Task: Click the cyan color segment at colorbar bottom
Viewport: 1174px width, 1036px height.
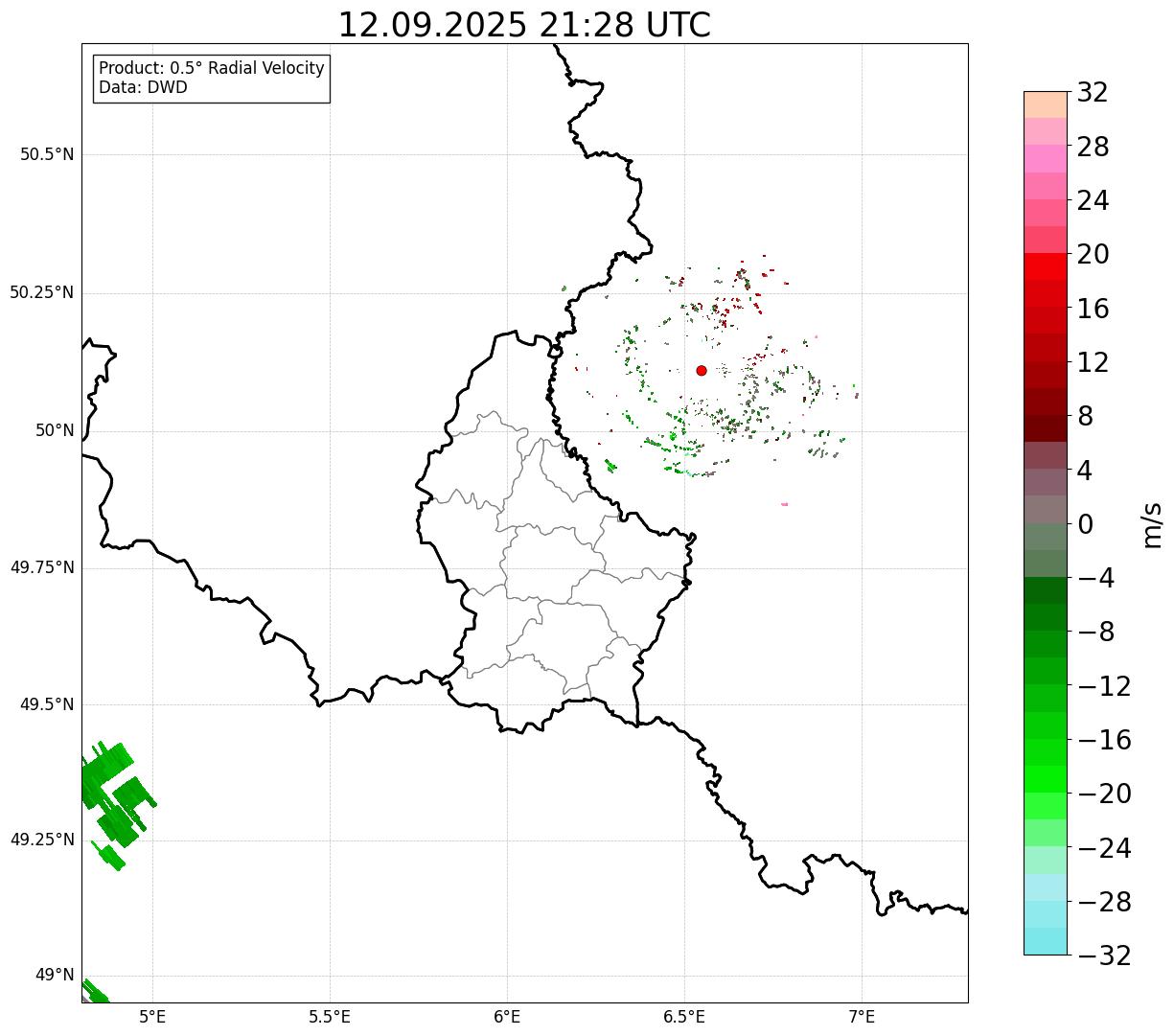Action: (x=1046, y=941)
